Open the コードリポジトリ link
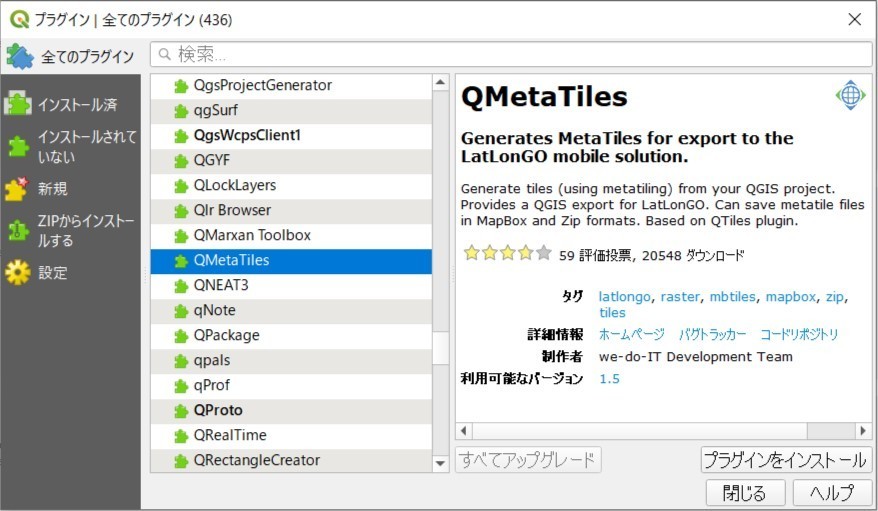The width and height of the screenshot is (878, 511). click(799, 334)
